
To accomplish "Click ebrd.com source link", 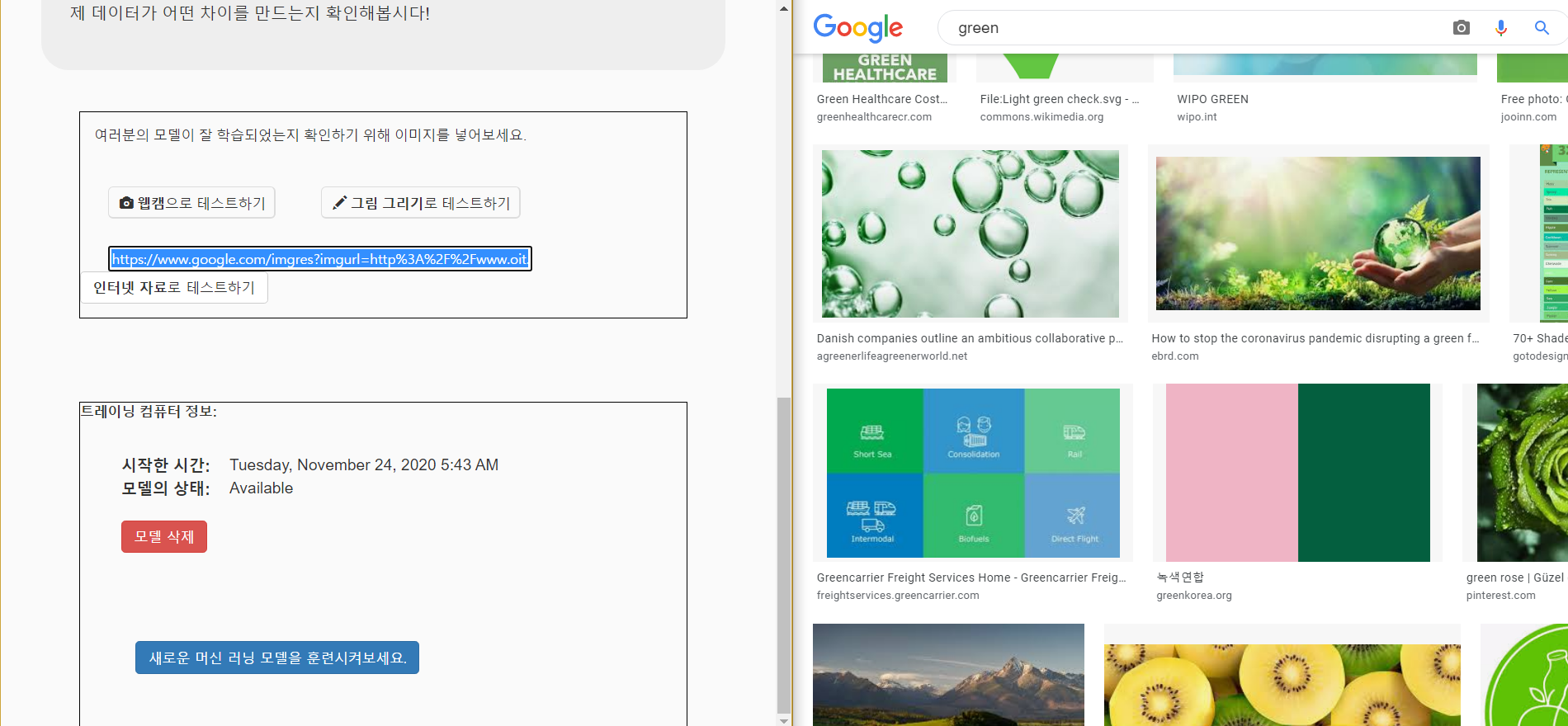I will coord(1175,356).
